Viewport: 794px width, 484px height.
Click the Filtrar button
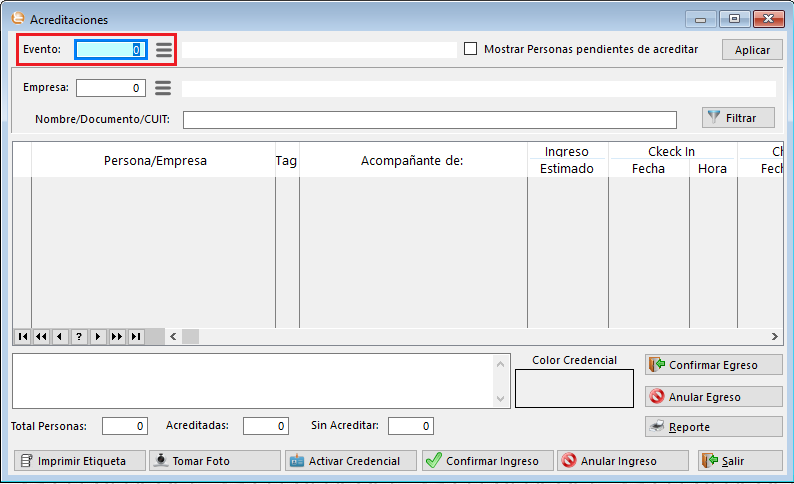(738, 118)
